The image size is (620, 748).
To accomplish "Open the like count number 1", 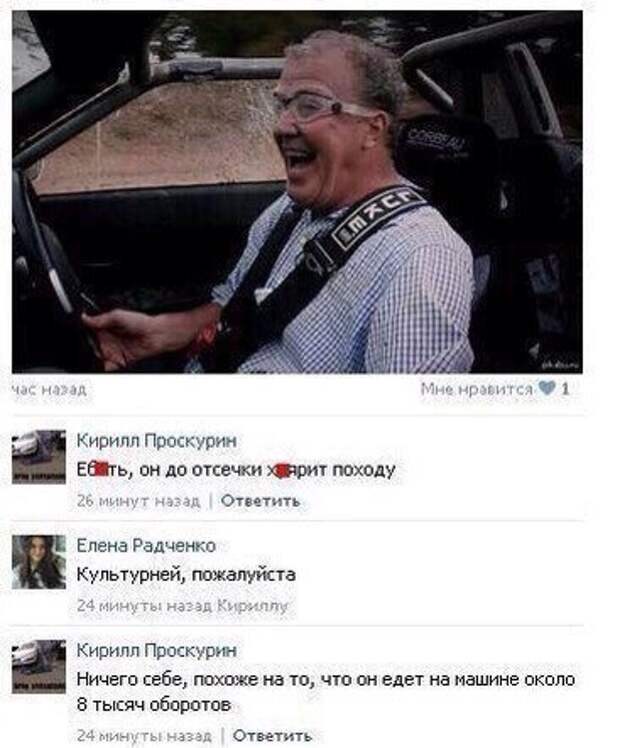I will (565, 389).
